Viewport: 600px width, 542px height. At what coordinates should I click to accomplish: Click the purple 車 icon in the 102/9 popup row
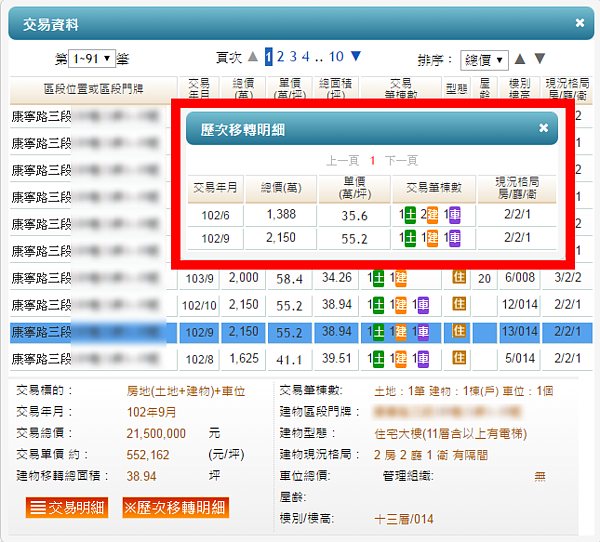455,238
